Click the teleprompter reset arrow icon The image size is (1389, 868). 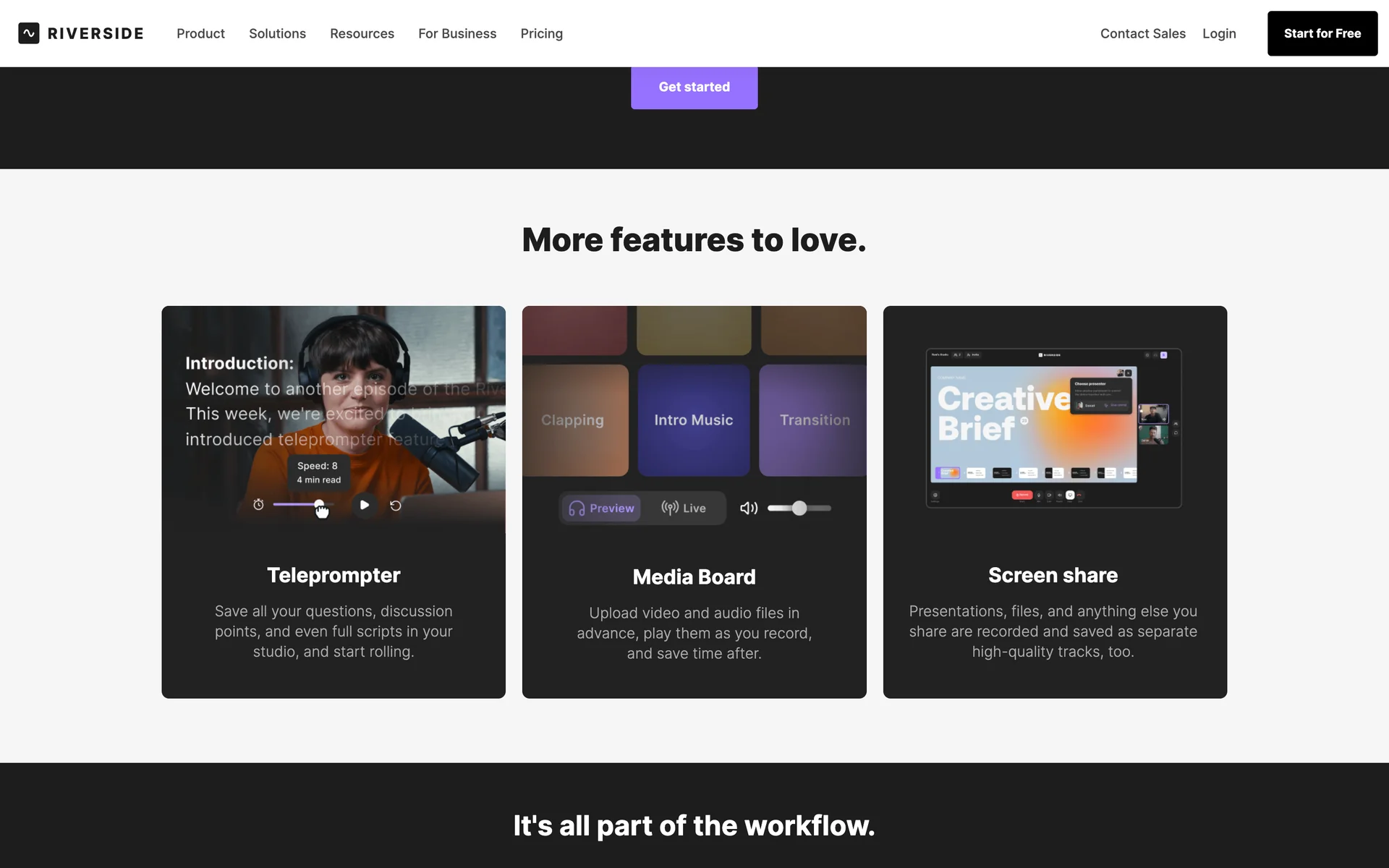tap(396, 506)
